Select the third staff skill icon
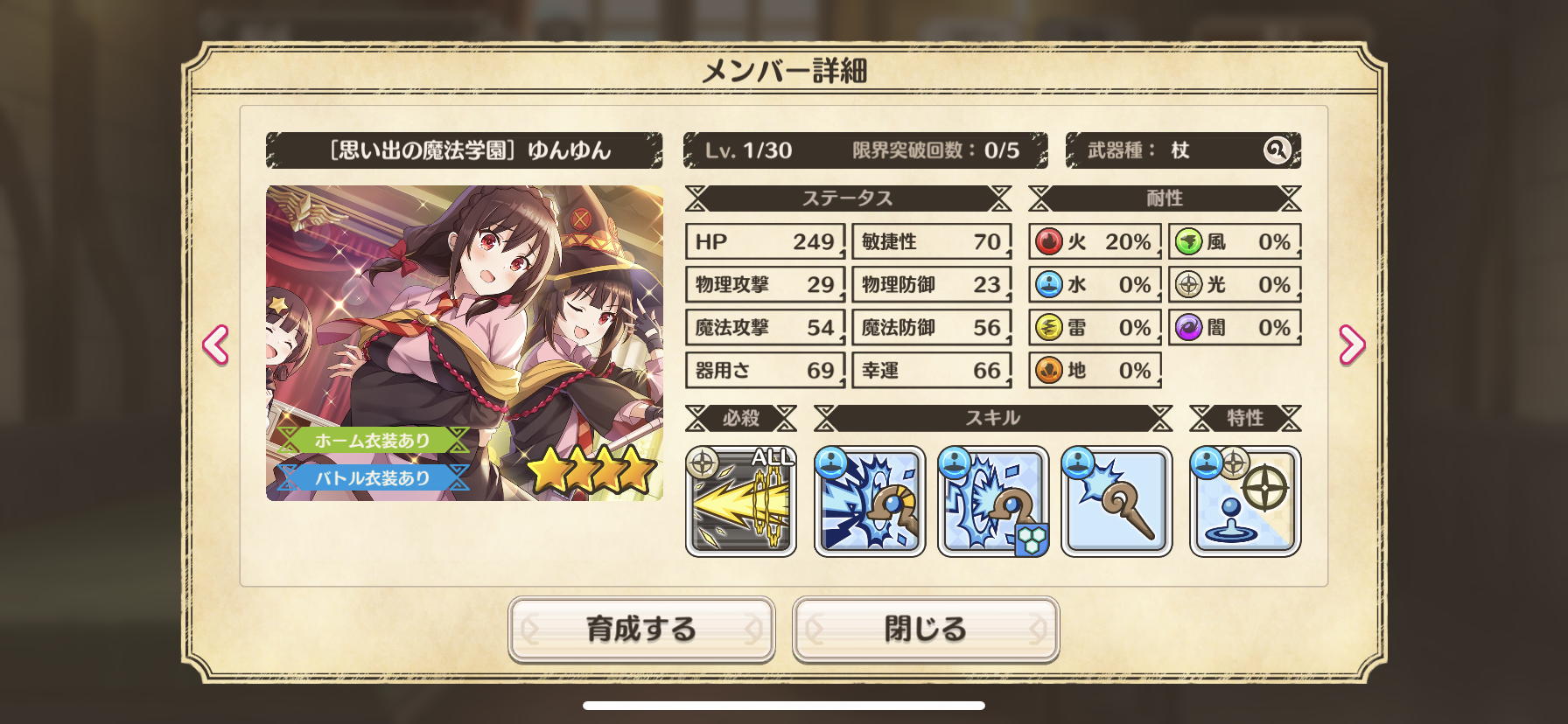The image size is (1568, 724). tap(1116, 502)
